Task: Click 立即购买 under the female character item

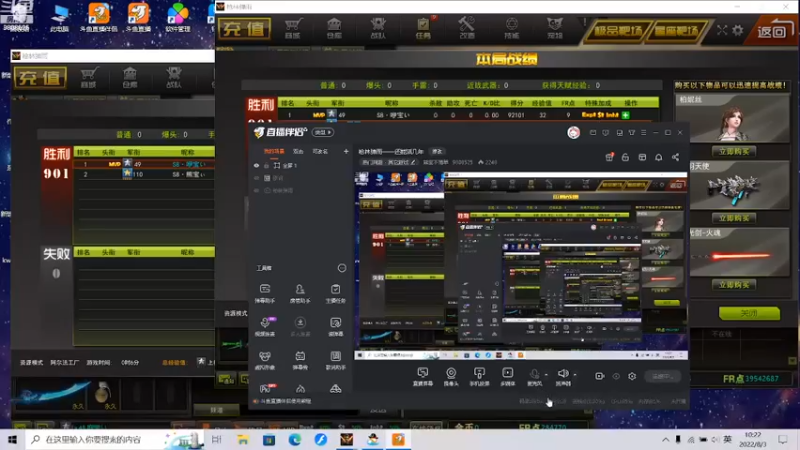Action: [734, 152]
